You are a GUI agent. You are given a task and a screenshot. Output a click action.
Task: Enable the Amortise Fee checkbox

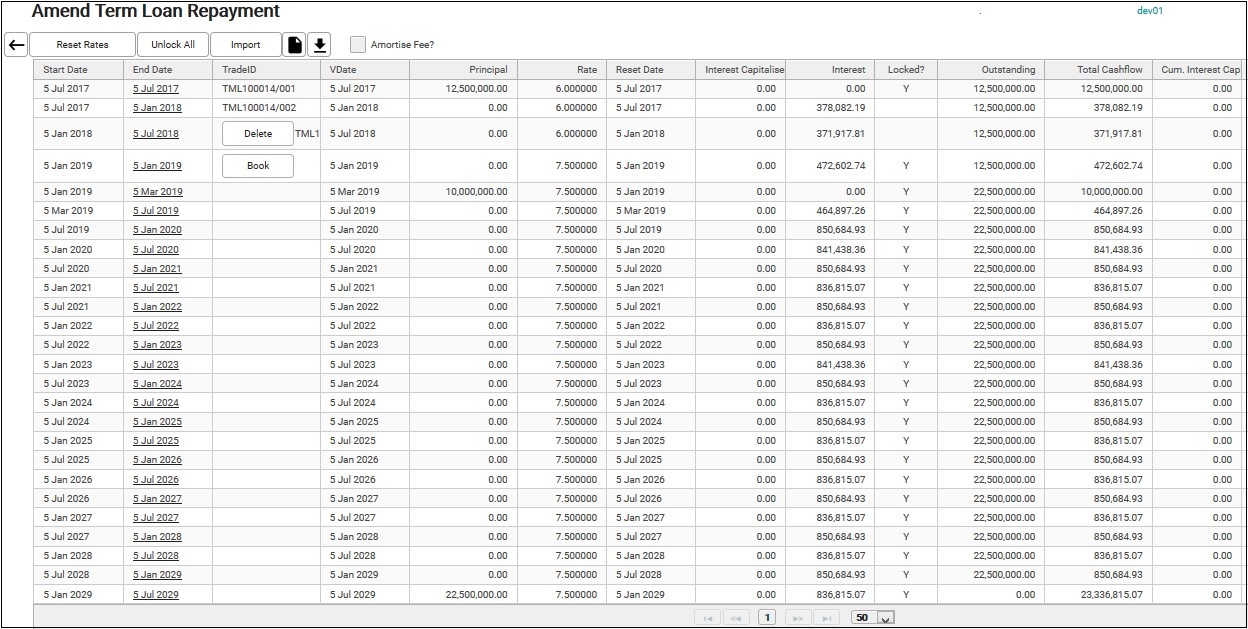358,45
